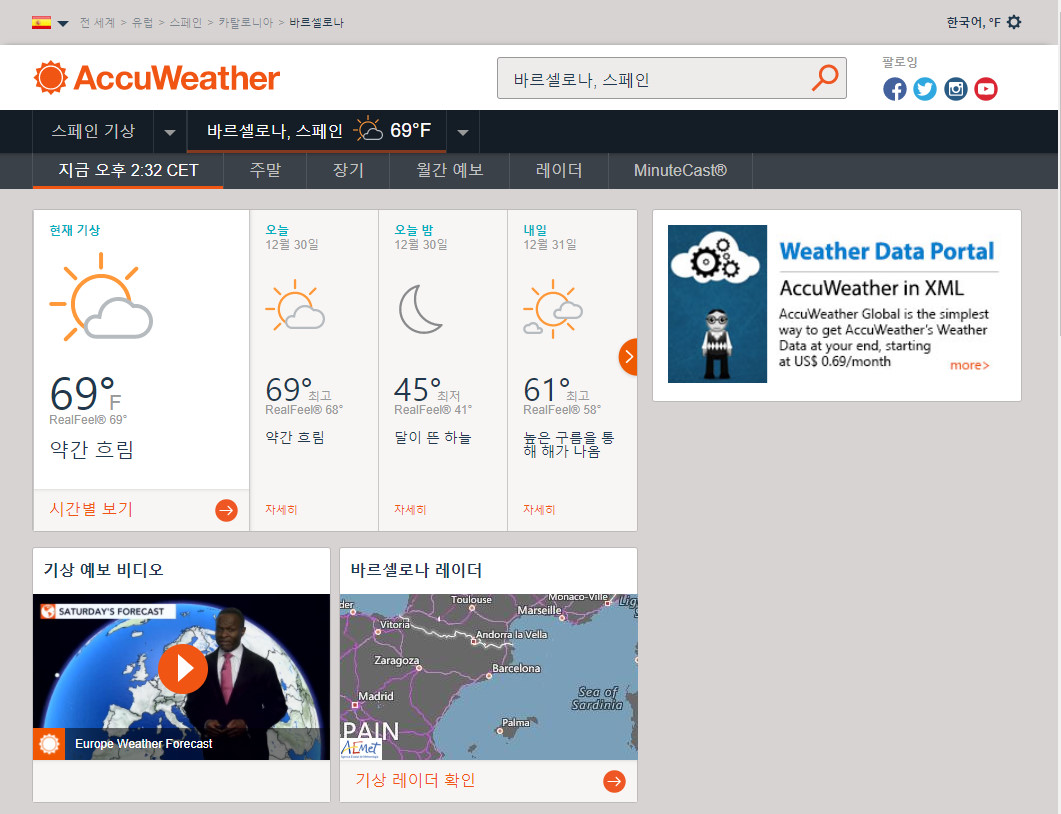
Task: Open the MinuteCast® tab
Action: coord(680,171)
